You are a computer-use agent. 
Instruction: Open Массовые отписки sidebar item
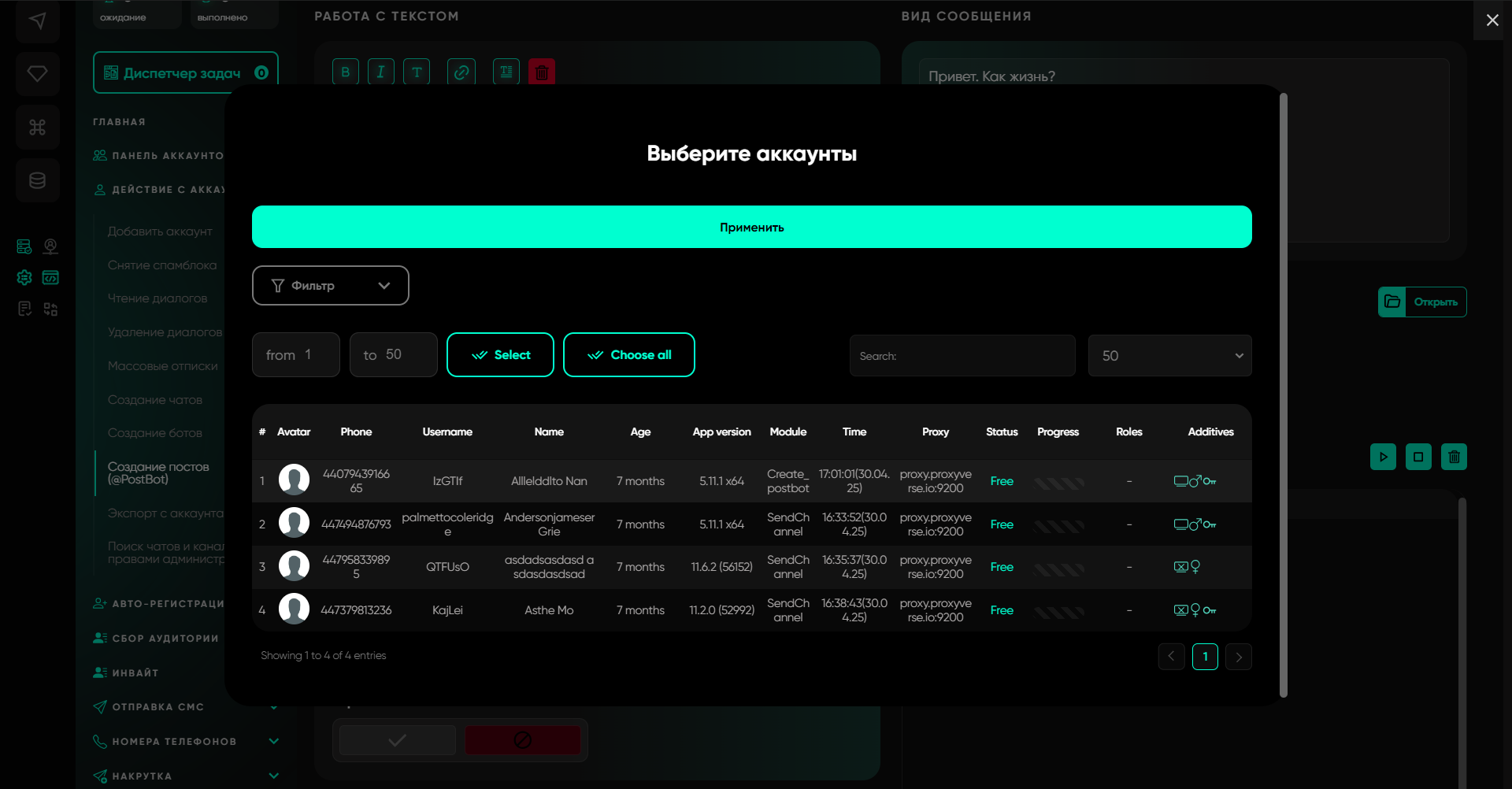163,366
